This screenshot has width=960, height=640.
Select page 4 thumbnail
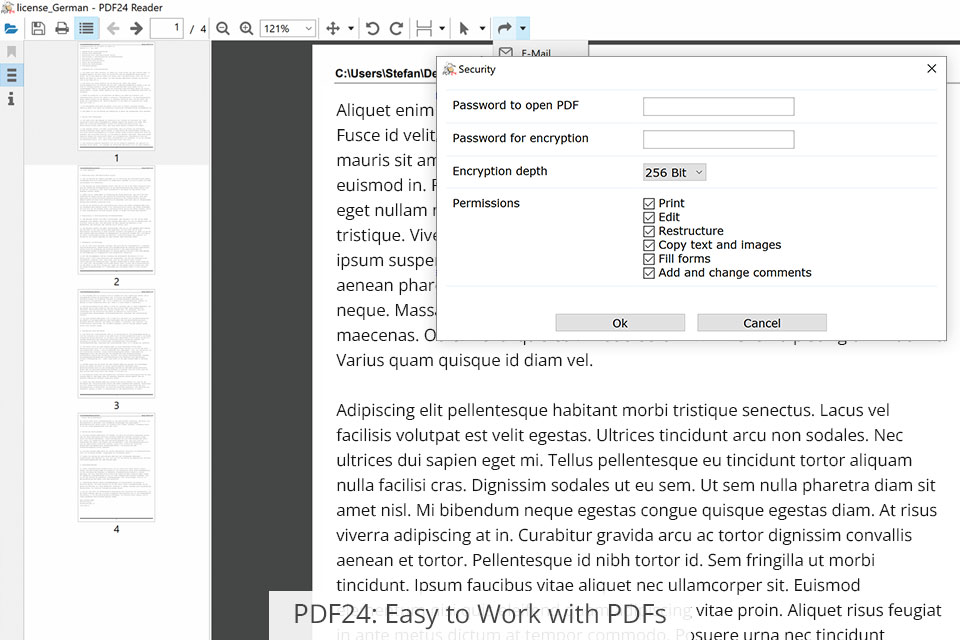coord(116,467)
